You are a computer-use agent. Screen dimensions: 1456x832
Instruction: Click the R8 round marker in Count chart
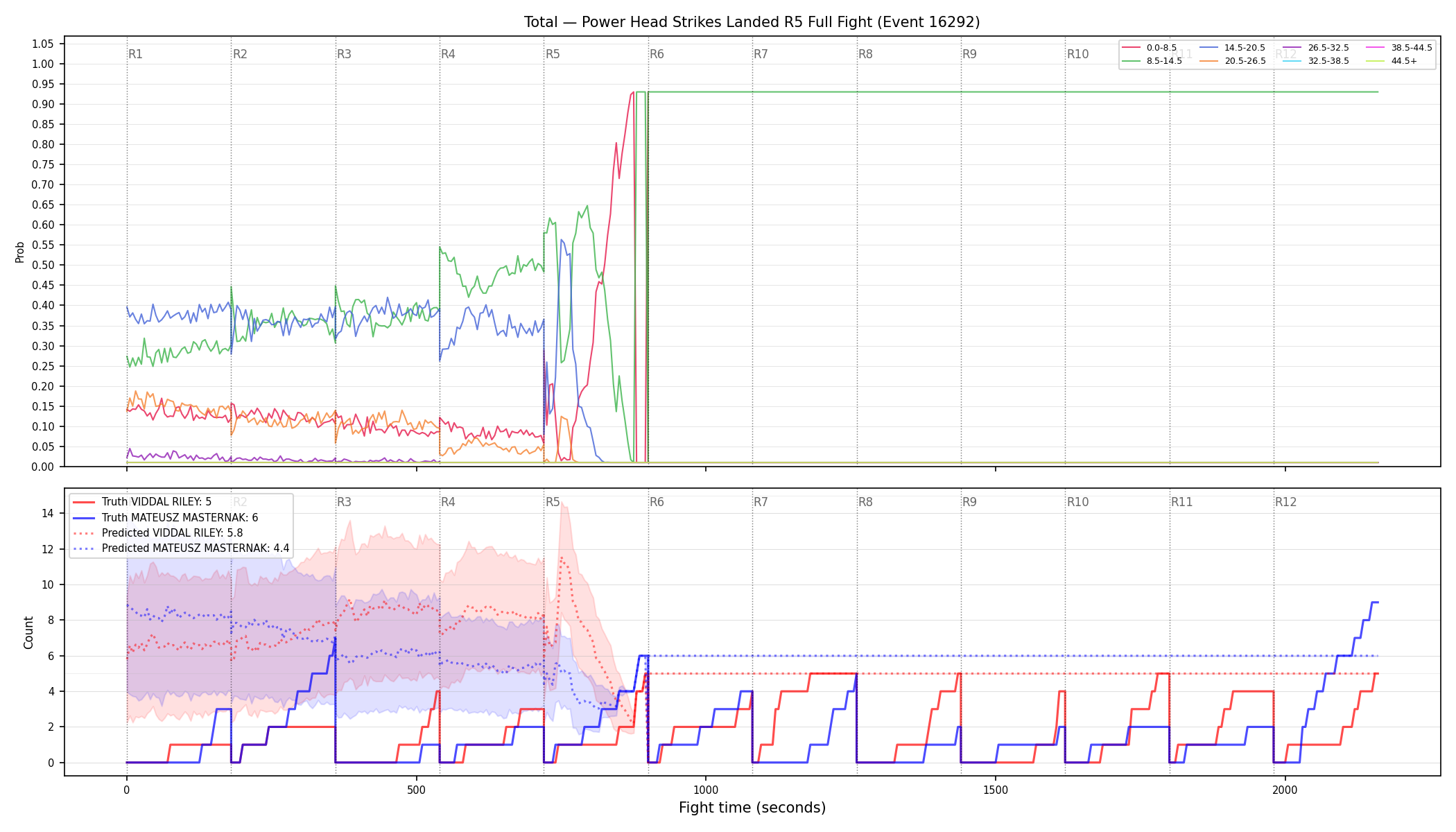point(866,502)
